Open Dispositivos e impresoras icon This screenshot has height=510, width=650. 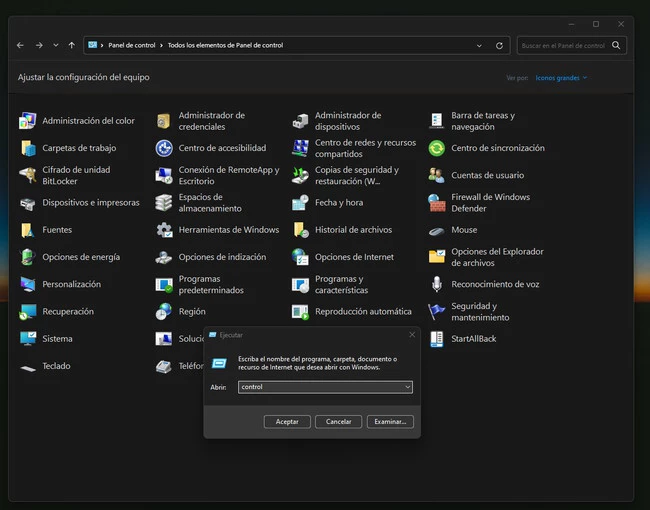(28, 203)
